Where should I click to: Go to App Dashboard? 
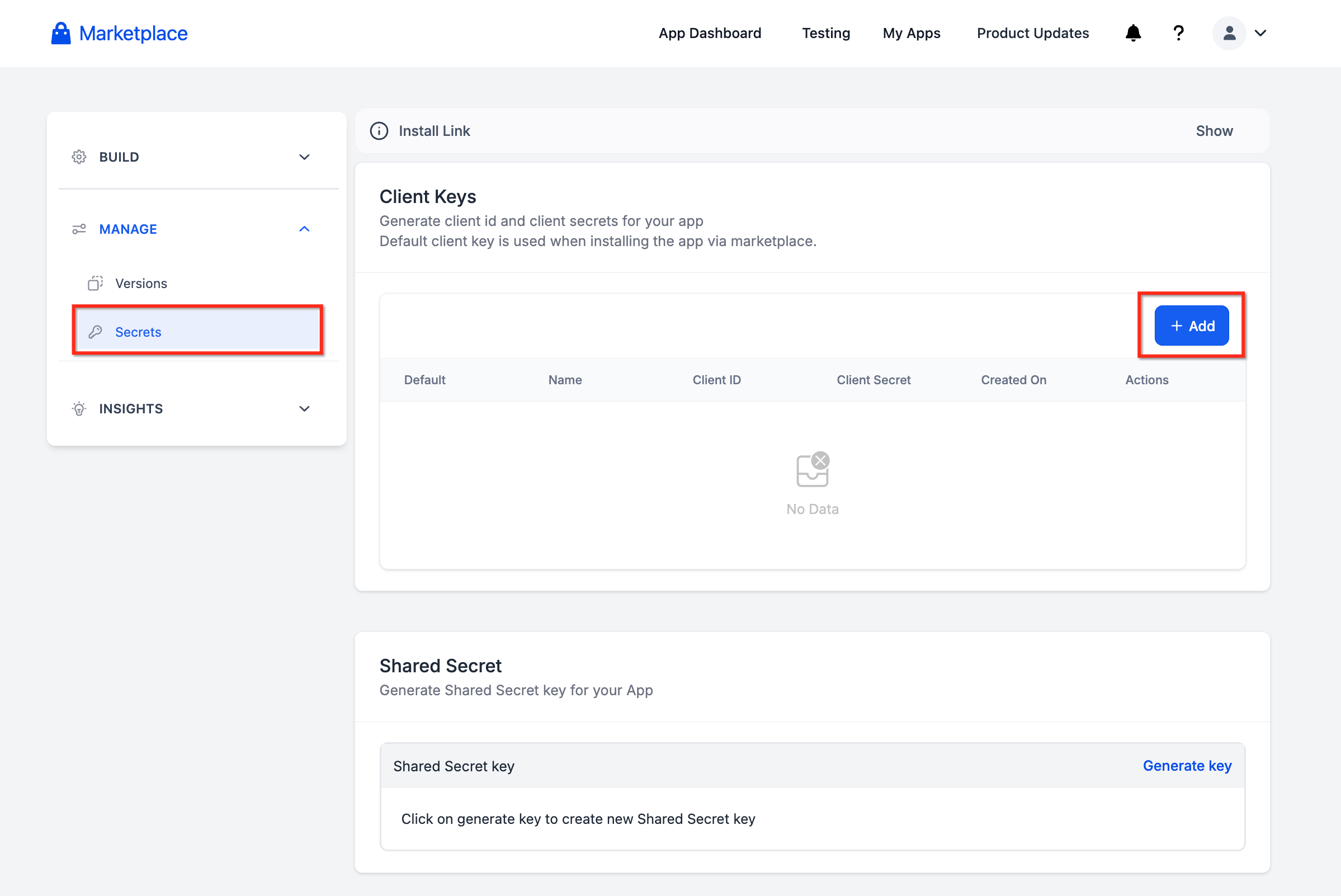tap(710, 33)
